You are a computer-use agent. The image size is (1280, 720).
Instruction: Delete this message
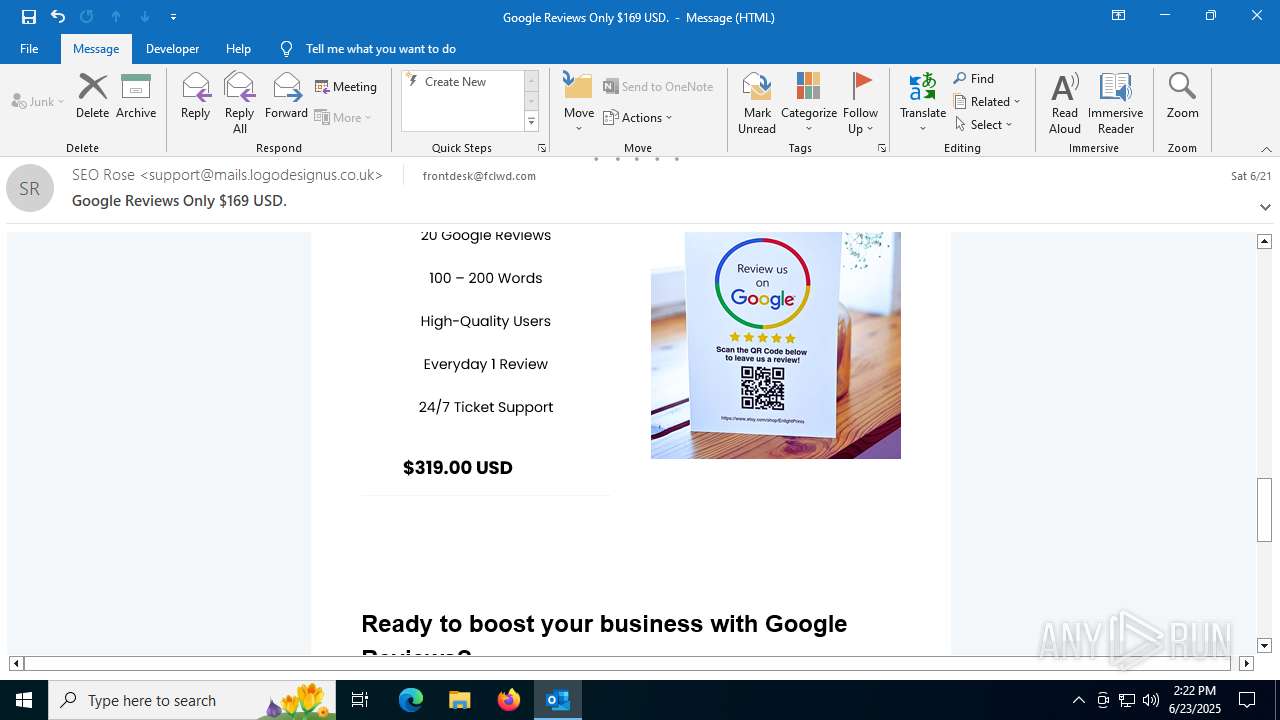coord(92,96)
